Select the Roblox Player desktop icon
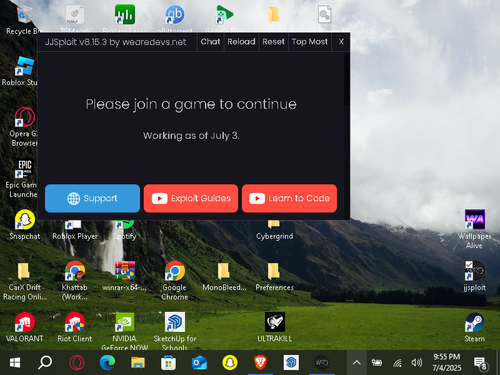 click(75, 230)
